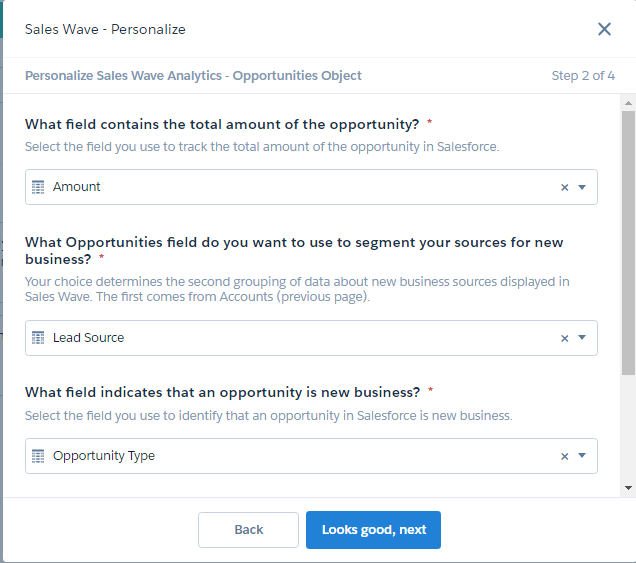Click Personalize Sales Wave Analytics subtitle

click(x=193, y=75)
